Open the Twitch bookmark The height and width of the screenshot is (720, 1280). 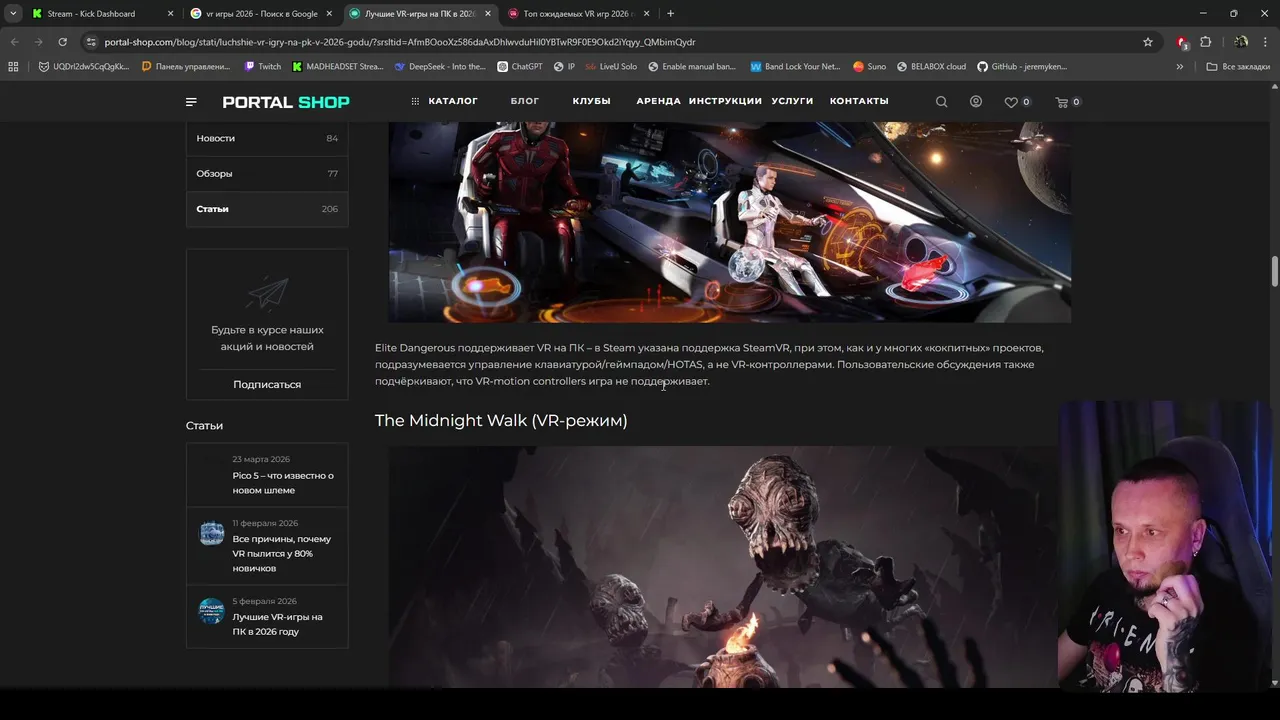(263, 67)
